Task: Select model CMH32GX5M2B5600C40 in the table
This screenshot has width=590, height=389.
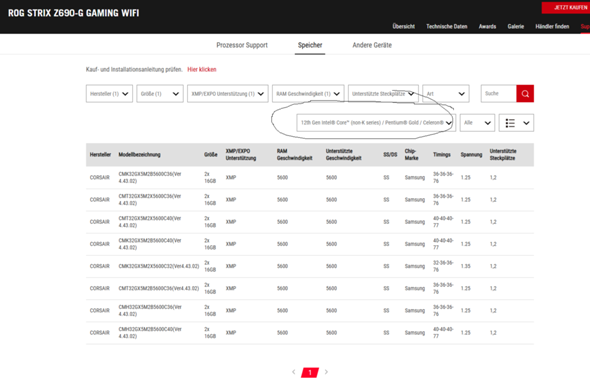Action: (x=150, y=333)
